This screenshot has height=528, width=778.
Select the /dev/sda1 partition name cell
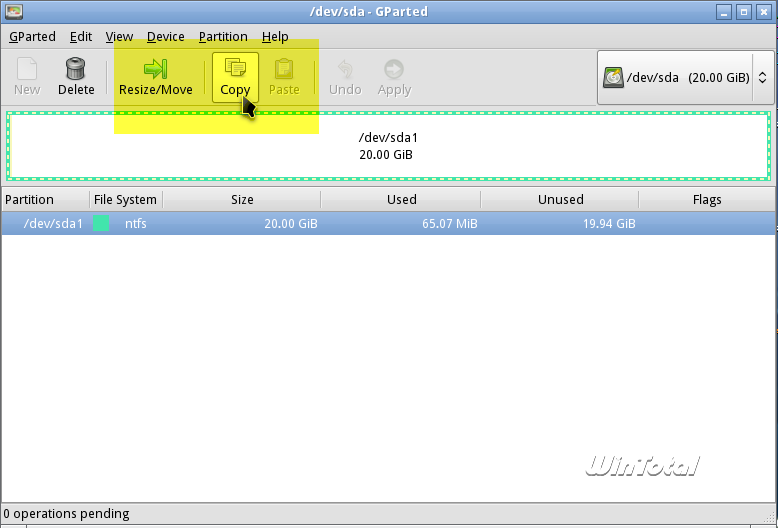tap(53, 224)
